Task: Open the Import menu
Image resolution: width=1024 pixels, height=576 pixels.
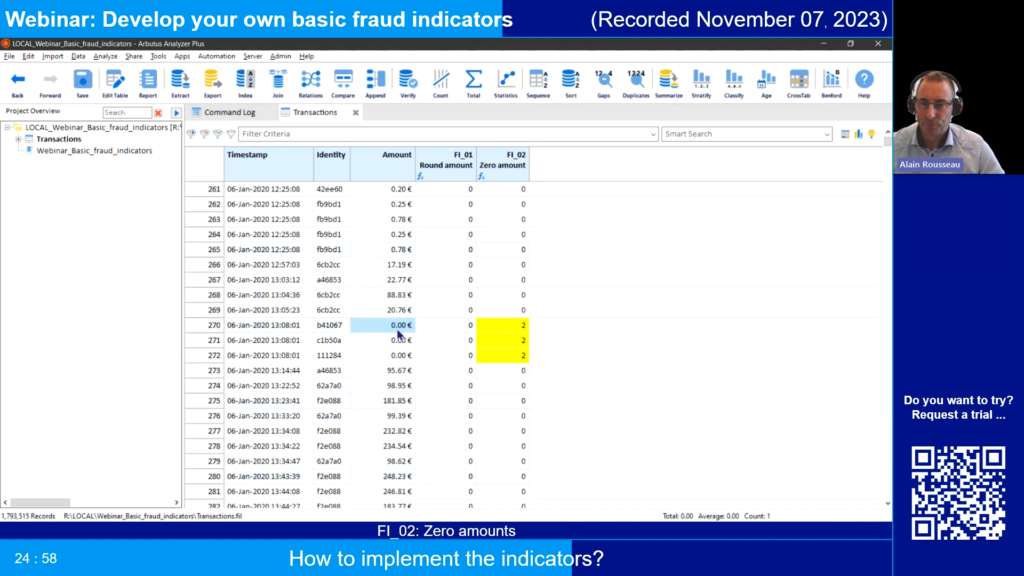Action: (52, 56)
